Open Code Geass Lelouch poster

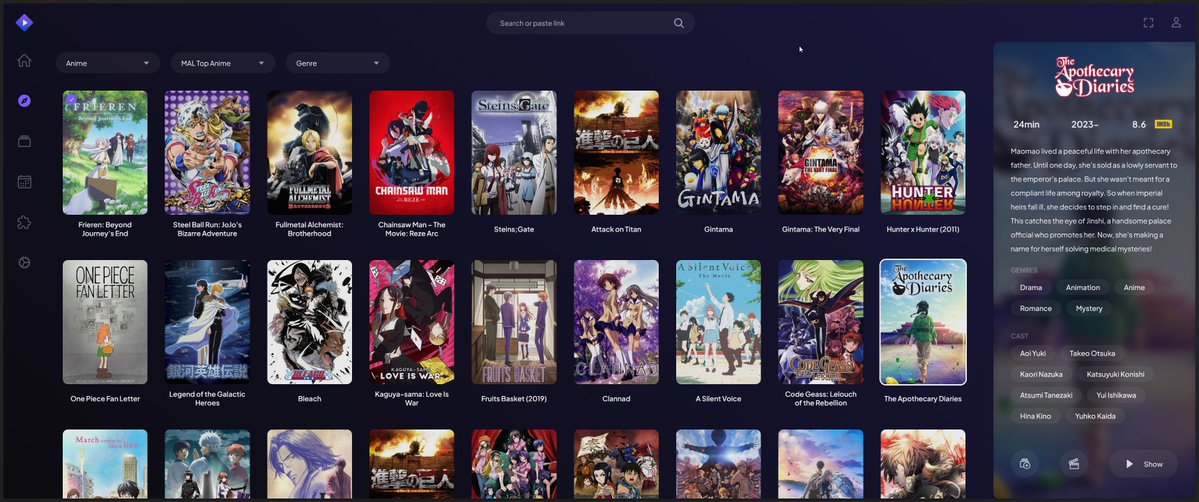[820, 322]
